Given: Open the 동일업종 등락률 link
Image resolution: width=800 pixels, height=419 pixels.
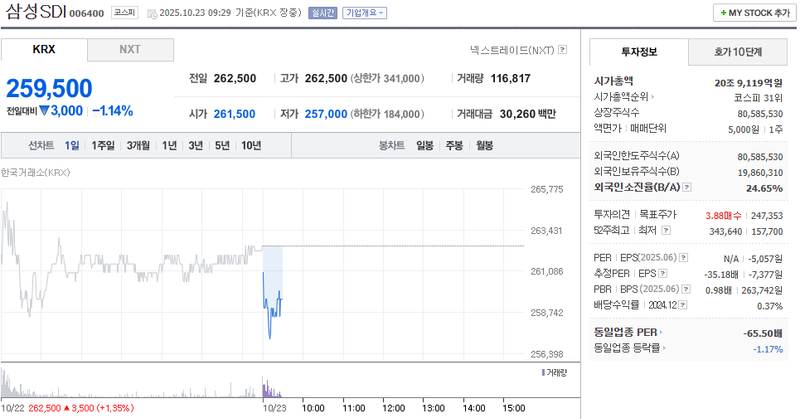Looking at the screenshot, I should [630, 348].
